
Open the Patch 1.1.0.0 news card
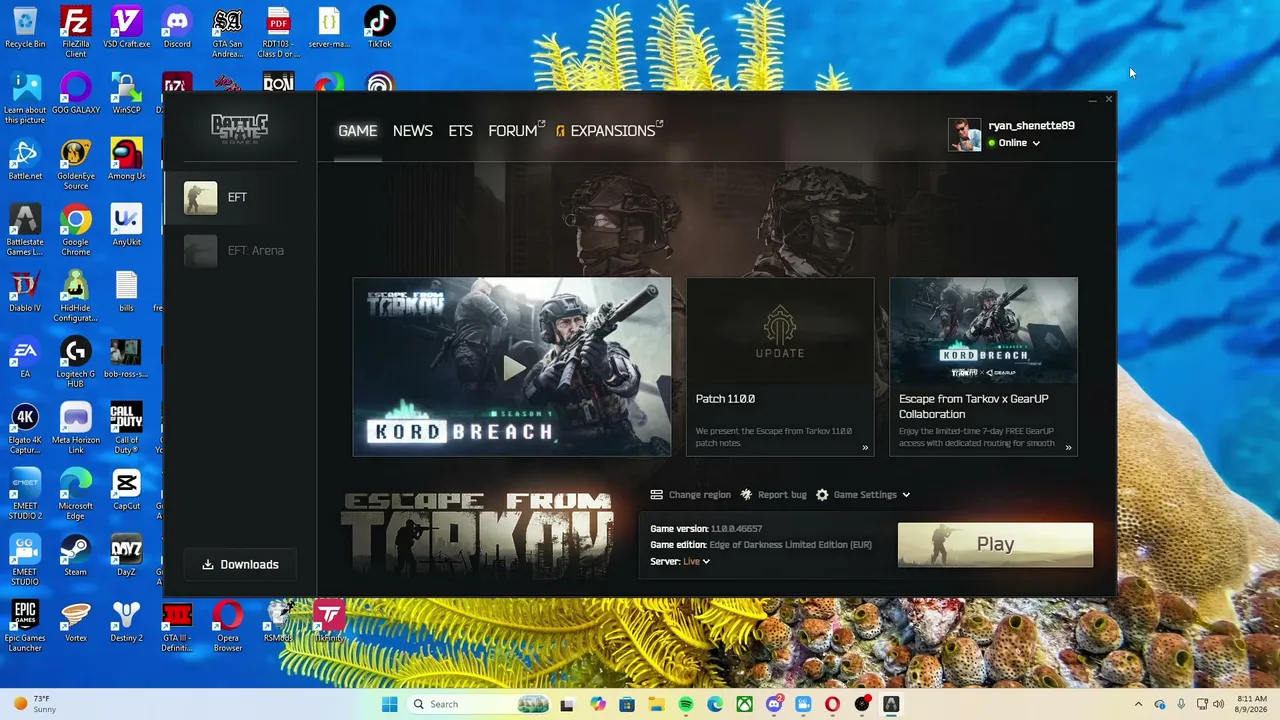tap(780, 367)
